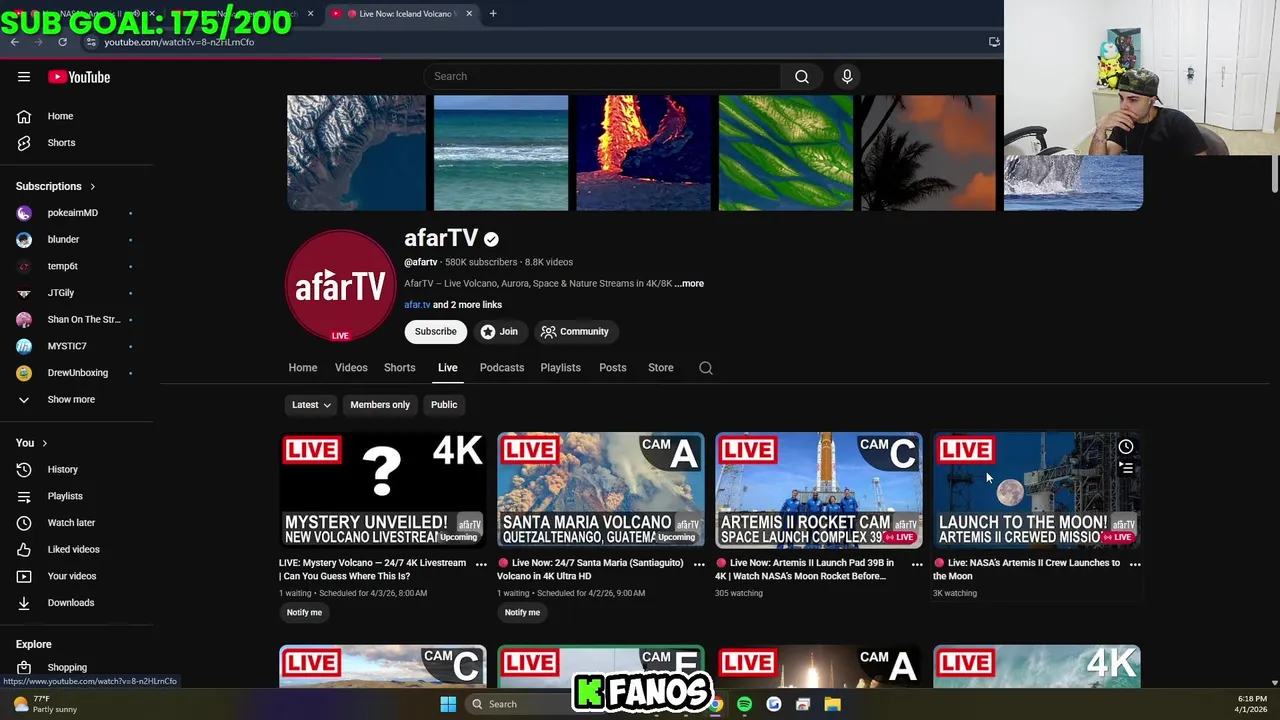Open options for Mystery Volcano video
Screen dimensions: 1280x720
(x=481, y=564)
